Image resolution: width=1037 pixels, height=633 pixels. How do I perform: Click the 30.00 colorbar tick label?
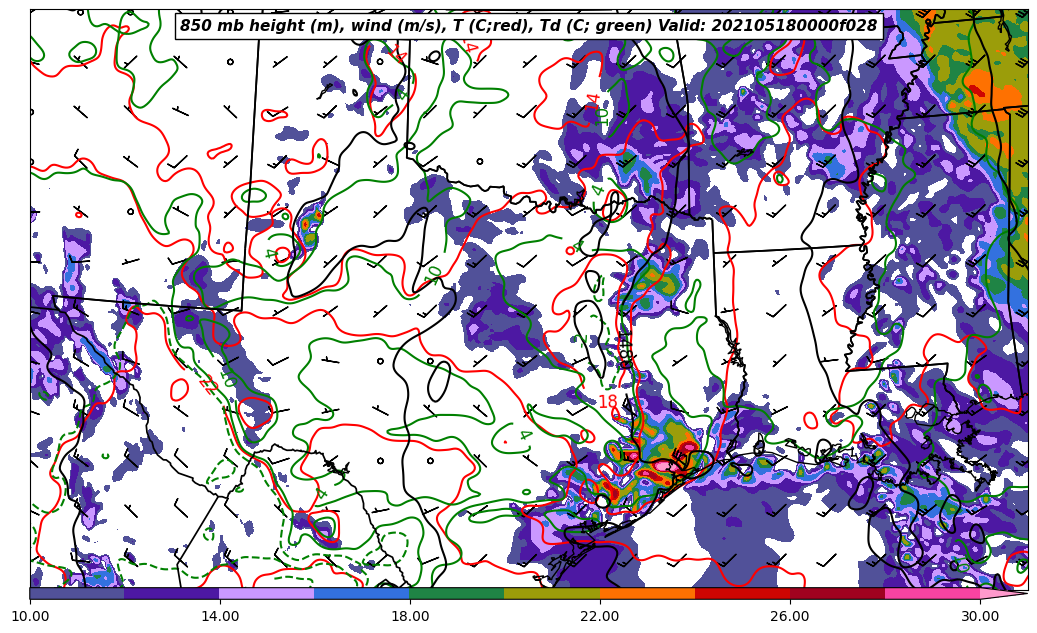click(x=980, y=616)
